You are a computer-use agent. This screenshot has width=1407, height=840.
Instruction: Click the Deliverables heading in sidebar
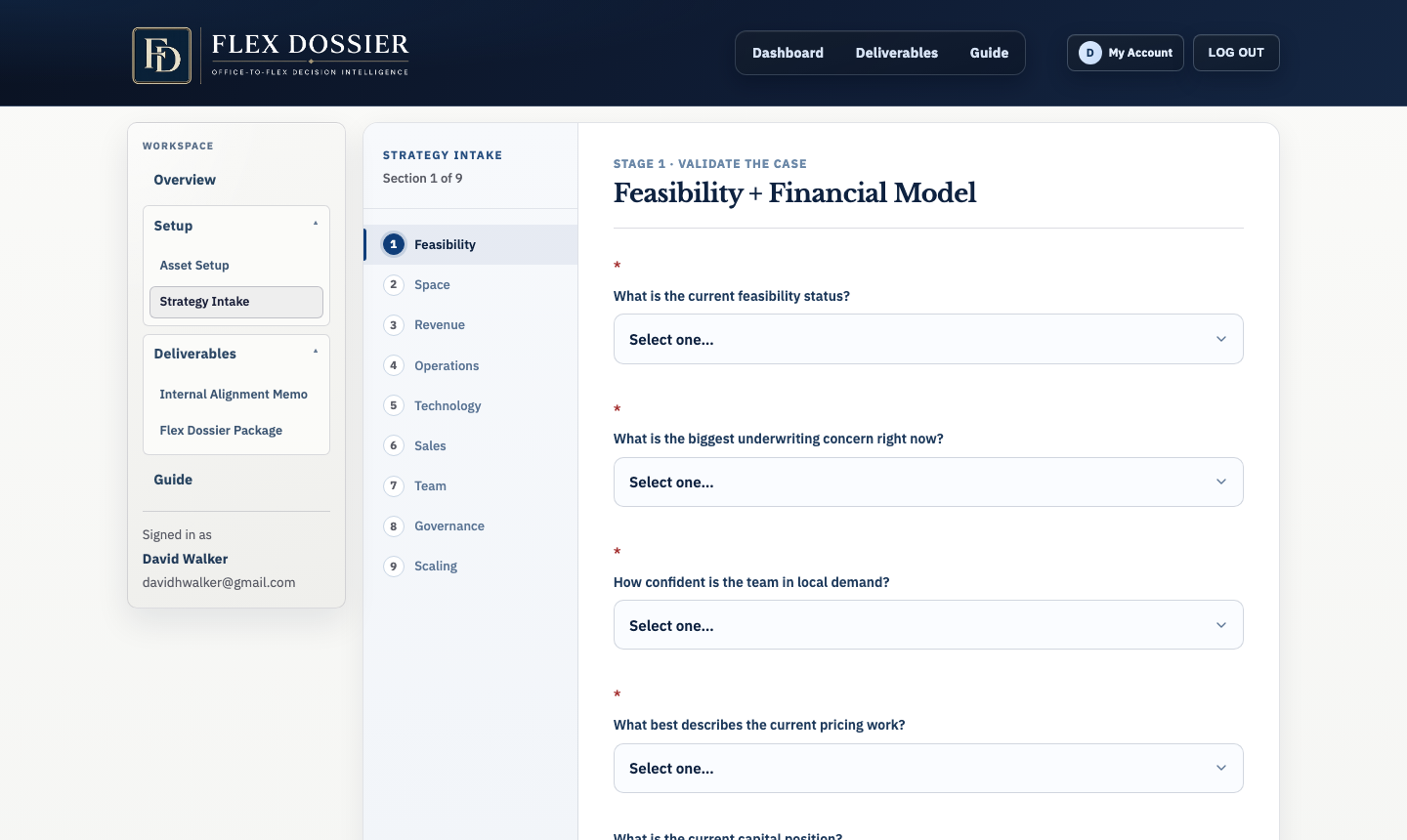tap(195, 354)
